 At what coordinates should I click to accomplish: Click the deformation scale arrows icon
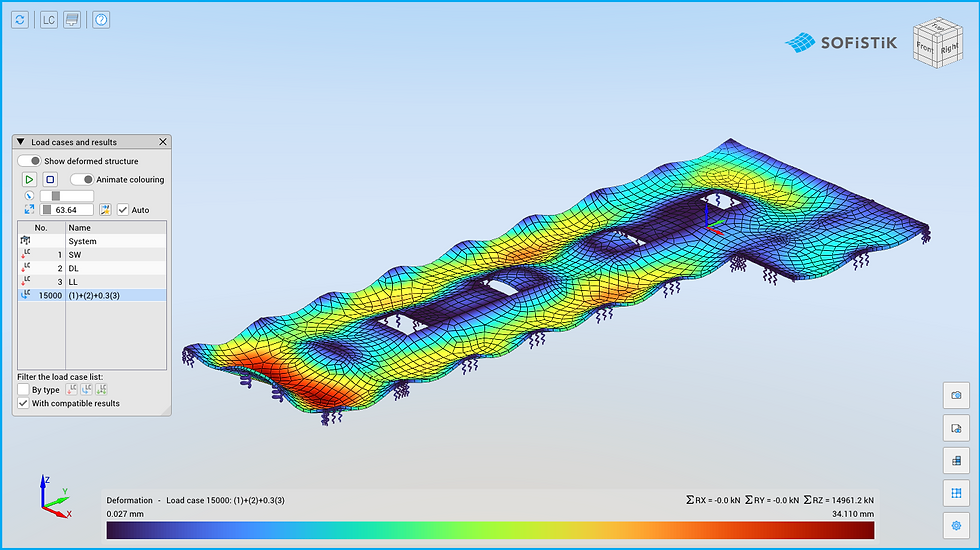point(29,209)
